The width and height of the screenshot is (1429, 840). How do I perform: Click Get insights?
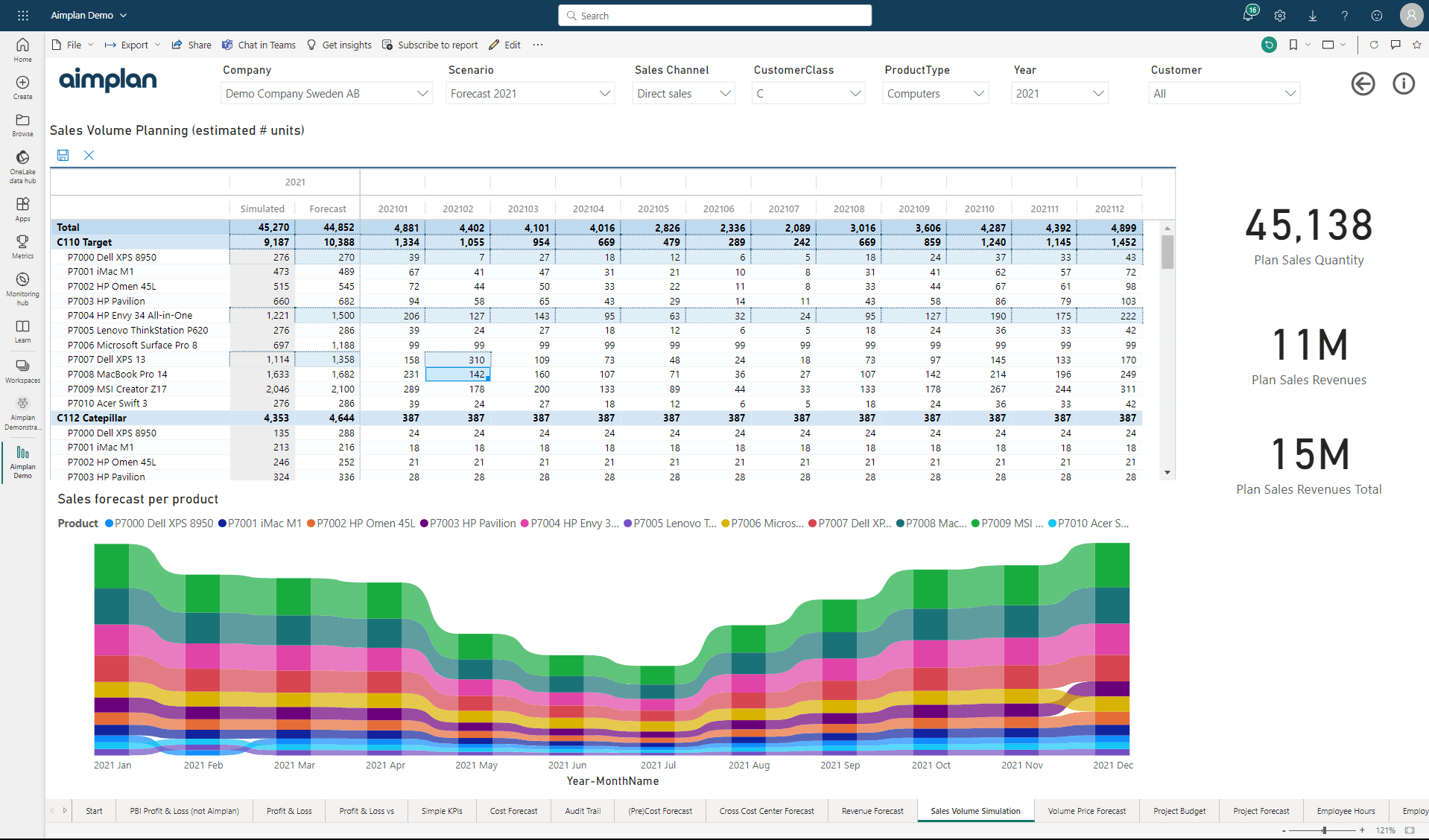339,45
